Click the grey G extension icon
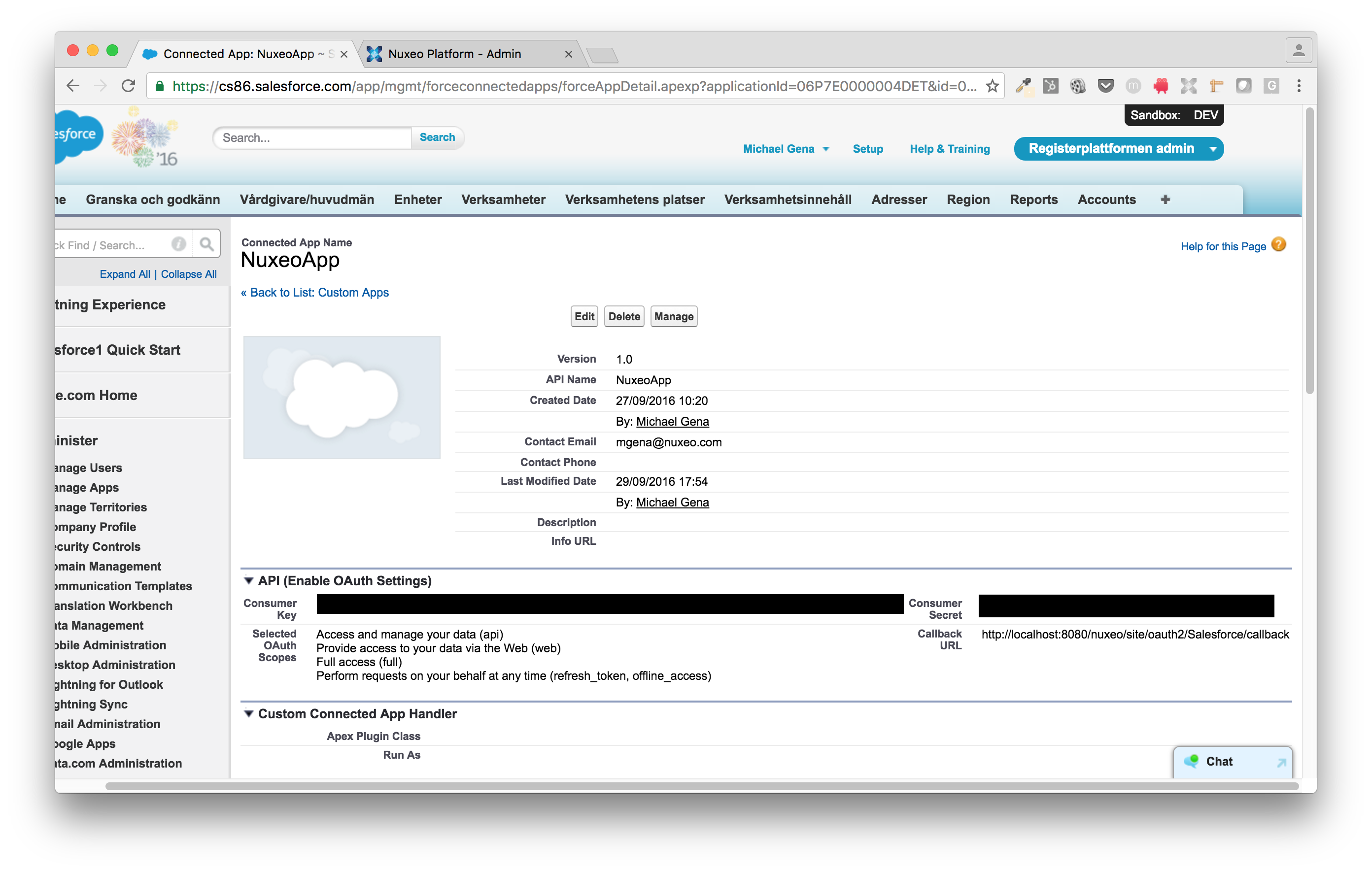This screenshot has width=1372, height=872. coord(1271,86)
